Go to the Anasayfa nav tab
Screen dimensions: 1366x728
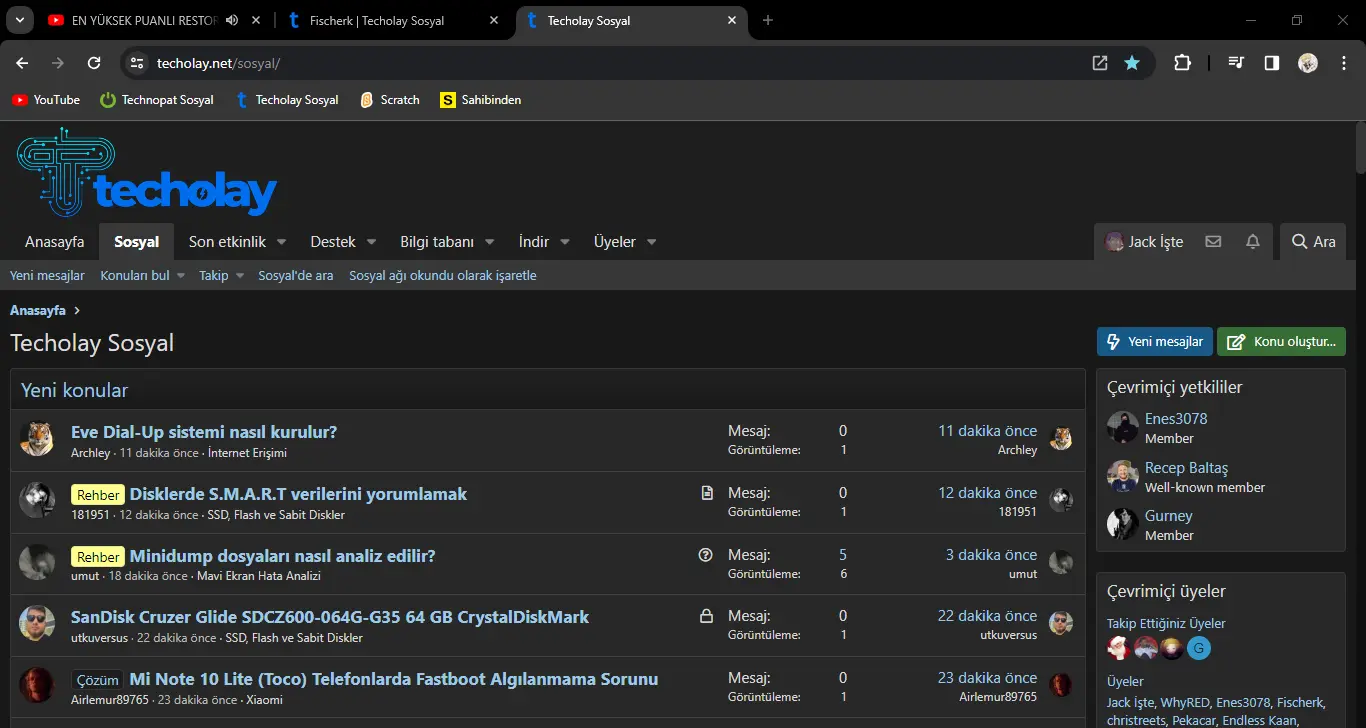55,242
